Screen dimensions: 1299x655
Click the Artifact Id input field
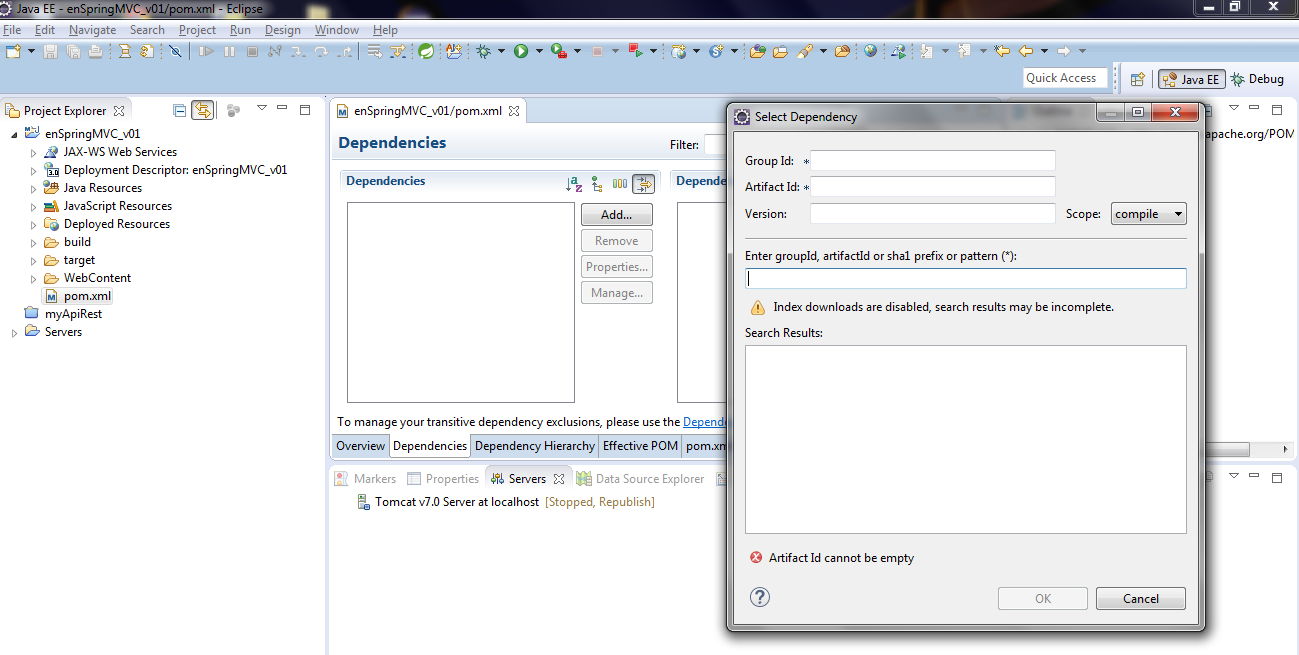(x=933, y=187)
